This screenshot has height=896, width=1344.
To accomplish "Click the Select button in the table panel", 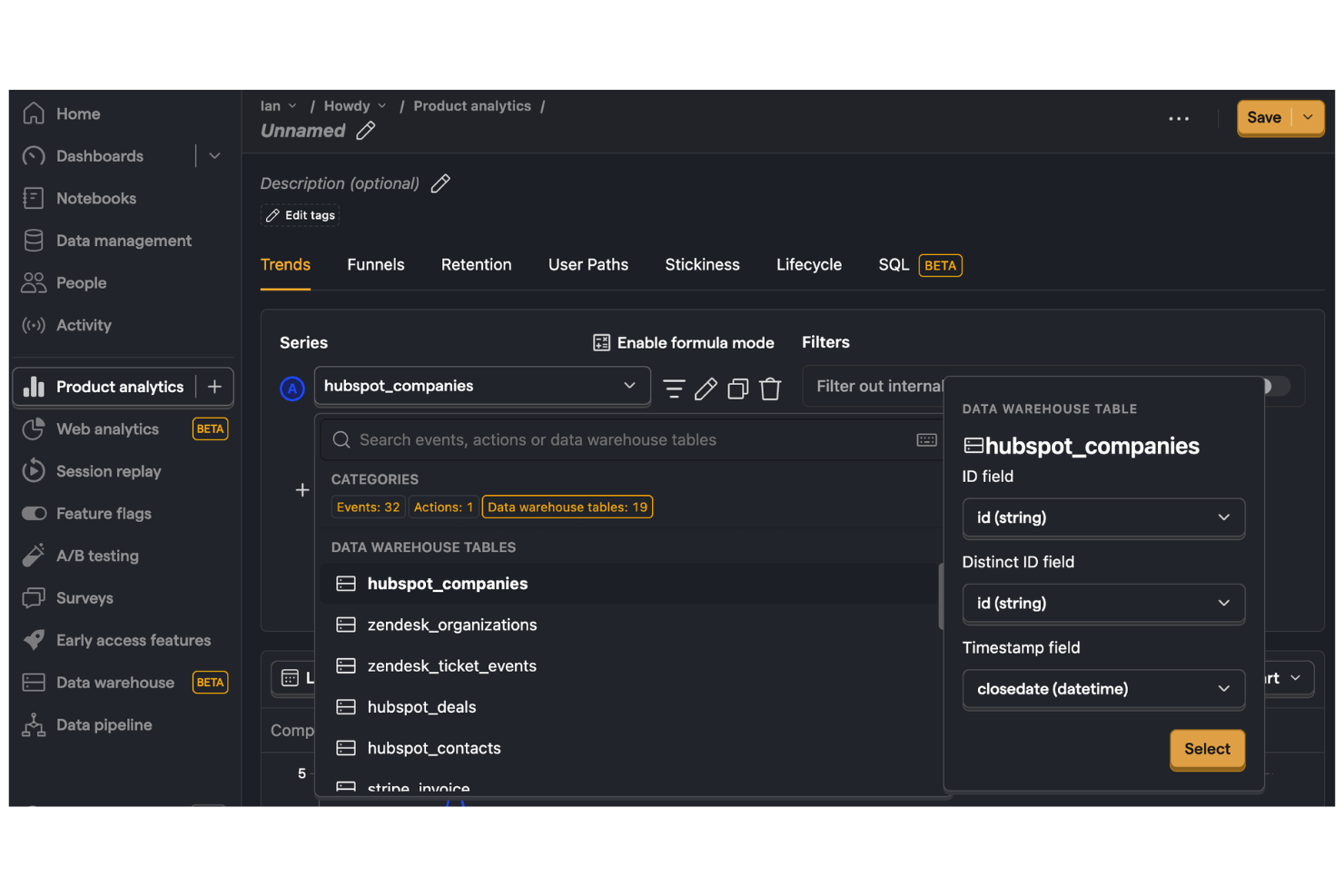I will [1207, 749].
